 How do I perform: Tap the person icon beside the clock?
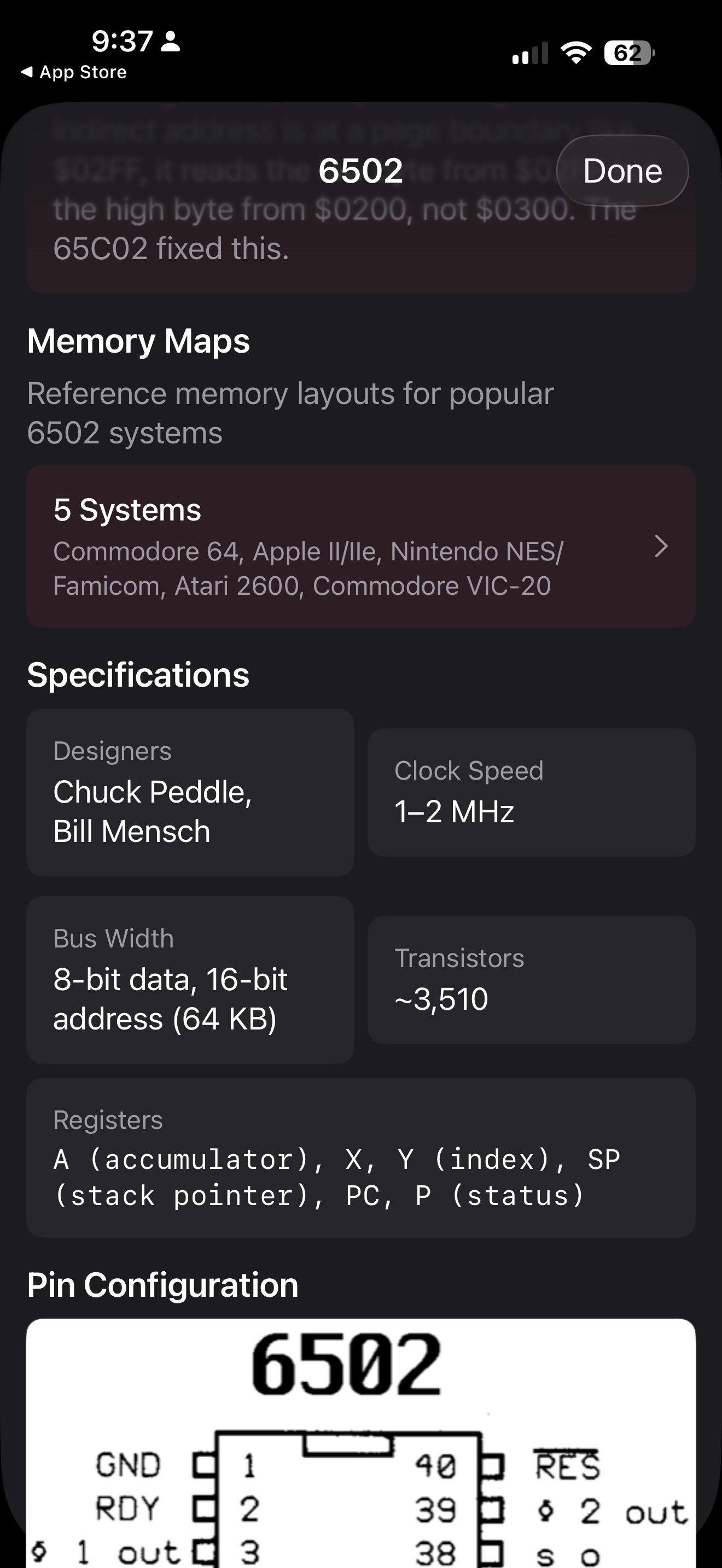[x=171, y=42]
